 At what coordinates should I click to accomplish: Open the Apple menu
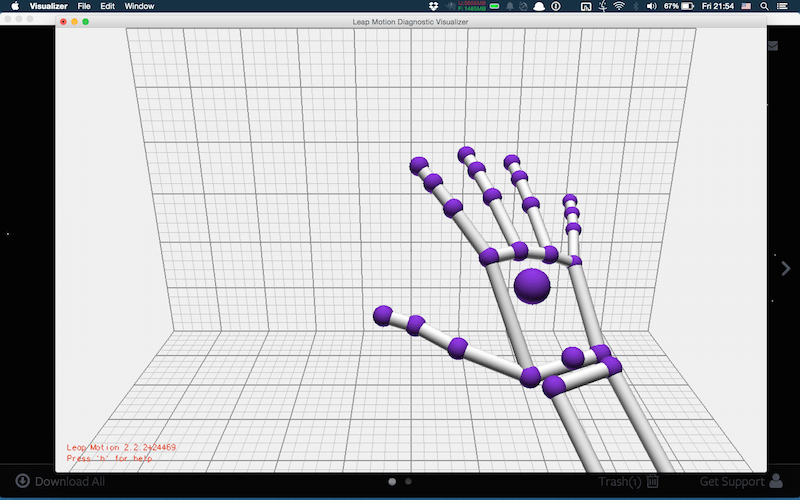(x=15, y=6)
